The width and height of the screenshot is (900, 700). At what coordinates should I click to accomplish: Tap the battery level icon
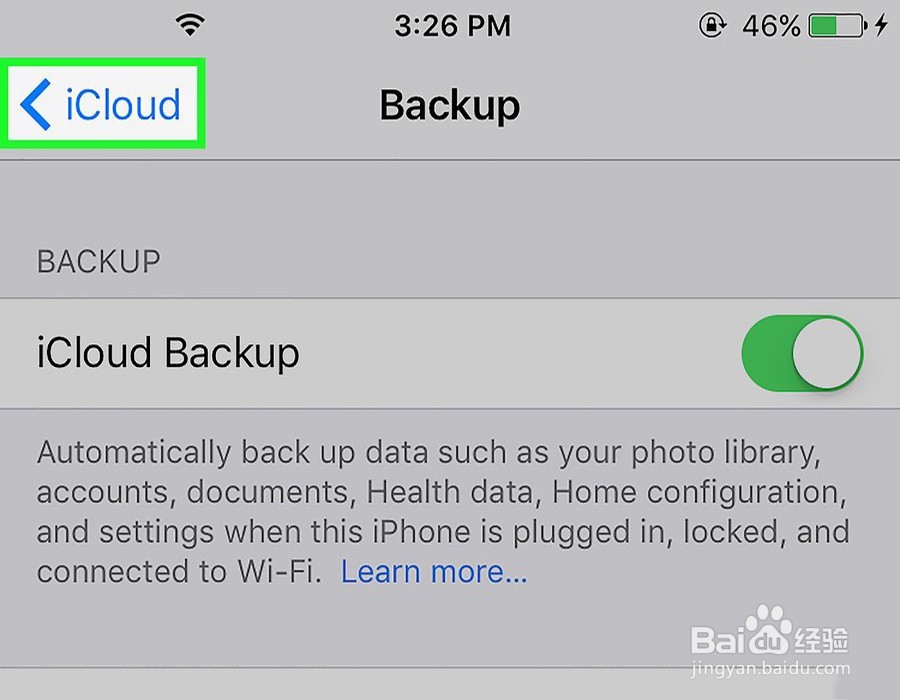tap(837, 26)
